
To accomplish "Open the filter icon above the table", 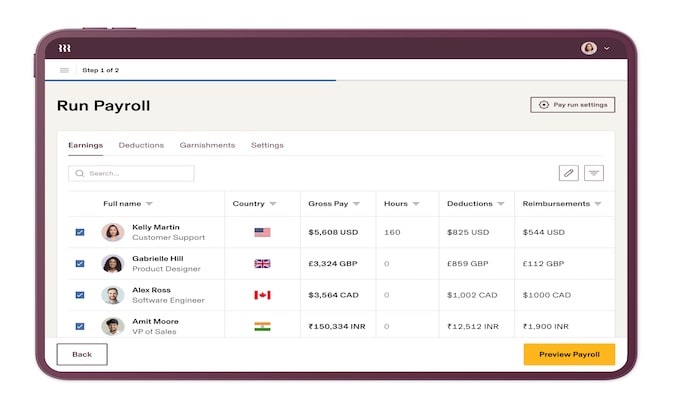I will 594,173.
